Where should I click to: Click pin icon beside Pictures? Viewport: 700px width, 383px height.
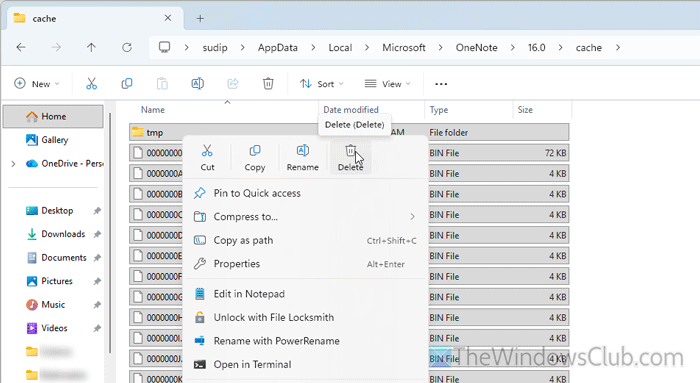(x=97, y=281)
